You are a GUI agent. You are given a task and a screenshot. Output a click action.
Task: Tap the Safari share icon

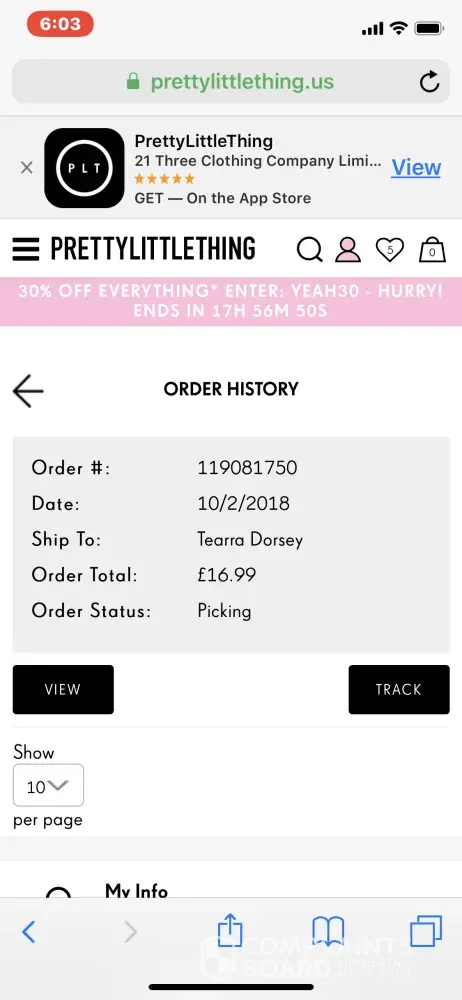pyautogui.click(x=230, y=931)
